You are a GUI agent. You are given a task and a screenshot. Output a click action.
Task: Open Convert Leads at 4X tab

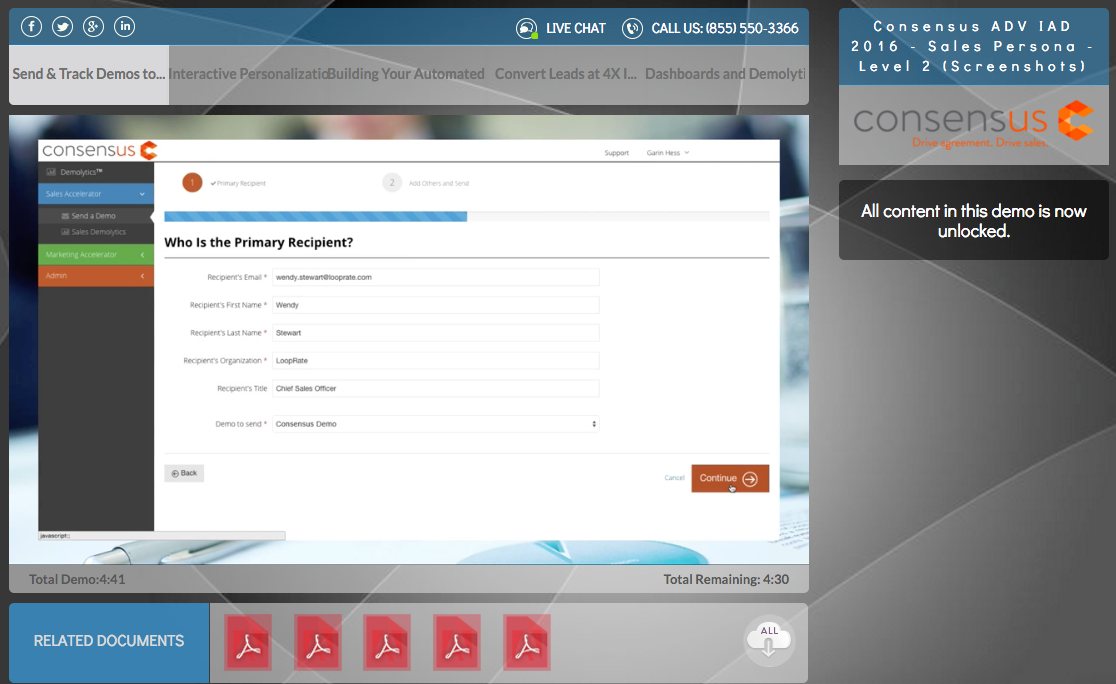(565, 75)
